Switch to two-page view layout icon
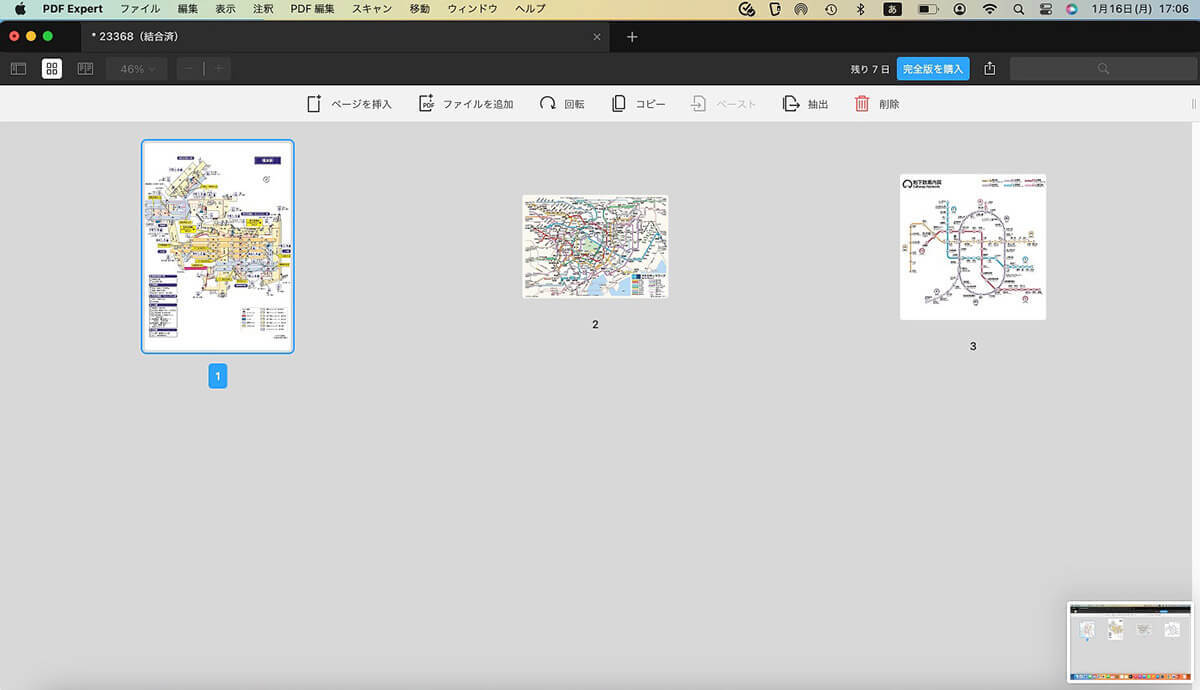The height and width of the screenshot is (690, 1200). coord(85,69)
